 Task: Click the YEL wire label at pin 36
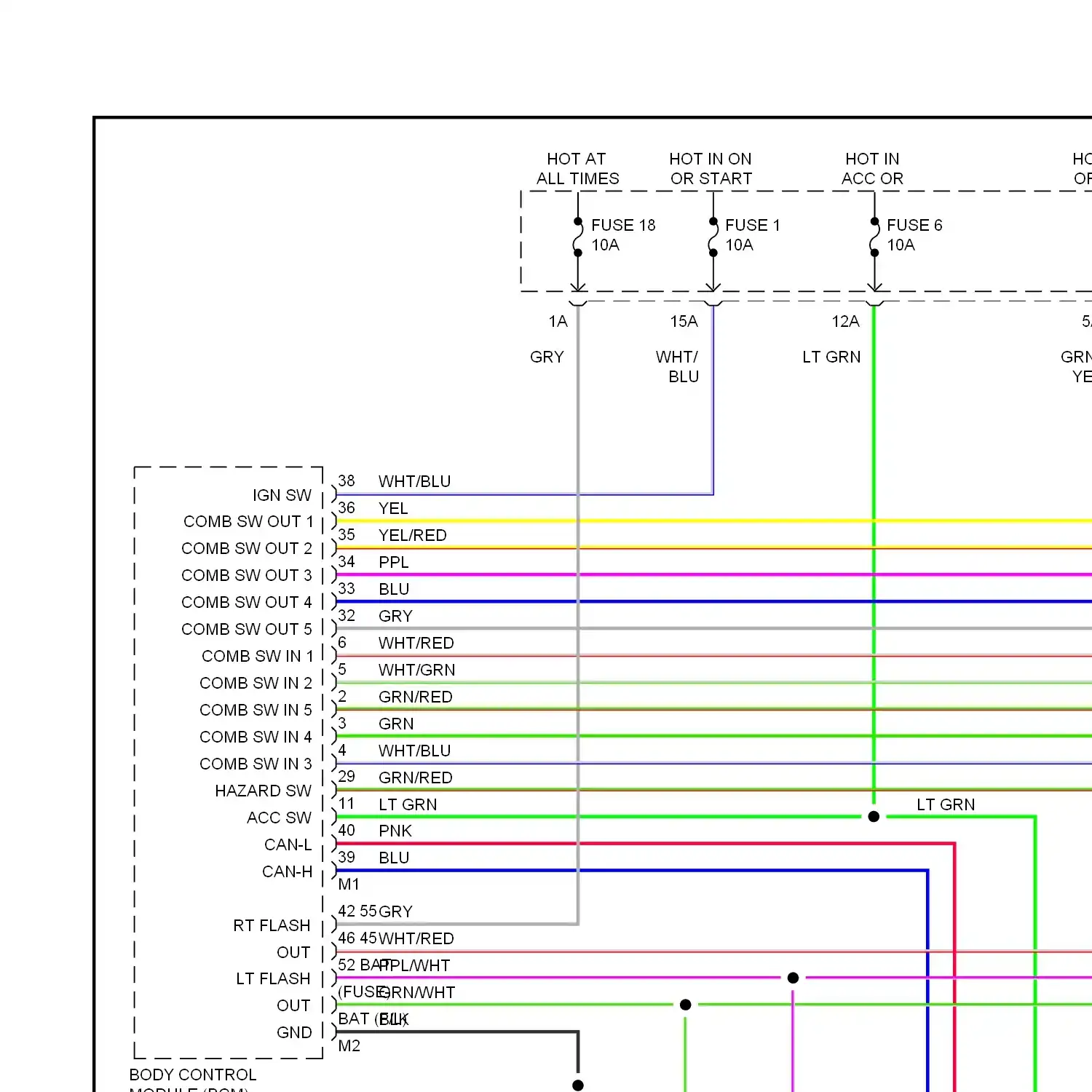point(393,509)
